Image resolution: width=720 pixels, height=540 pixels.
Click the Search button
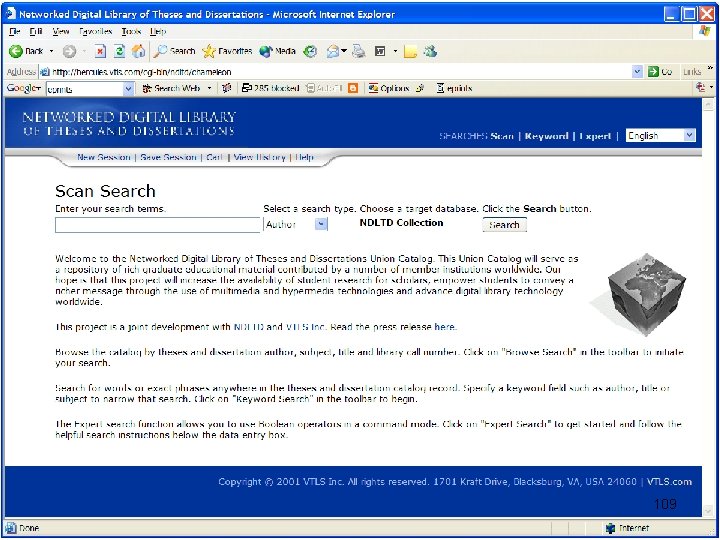coord(504,225)
